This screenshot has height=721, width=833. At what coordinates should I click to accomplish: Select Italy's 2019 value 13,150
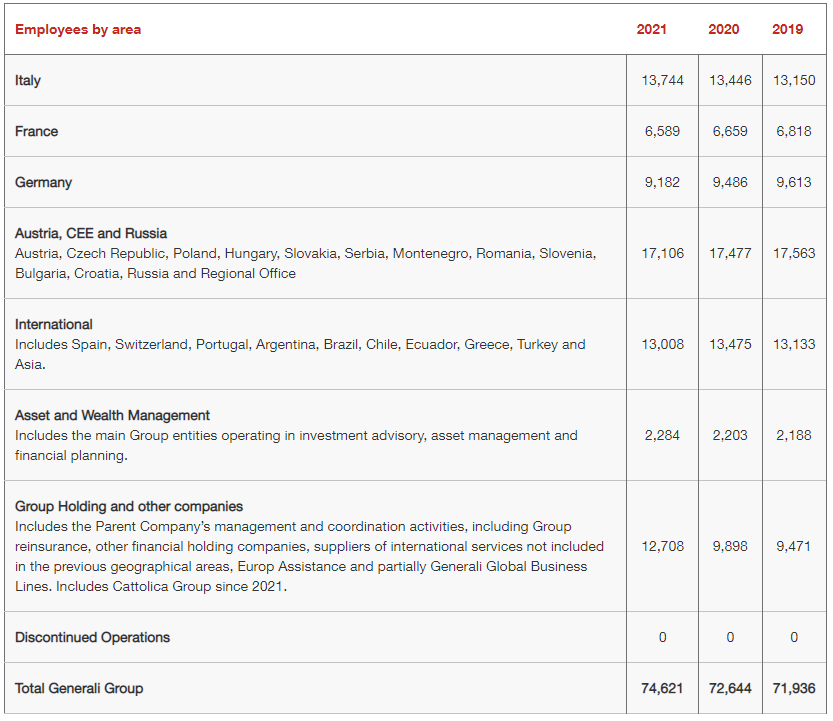pyautogui.click(x=794, y=80)
